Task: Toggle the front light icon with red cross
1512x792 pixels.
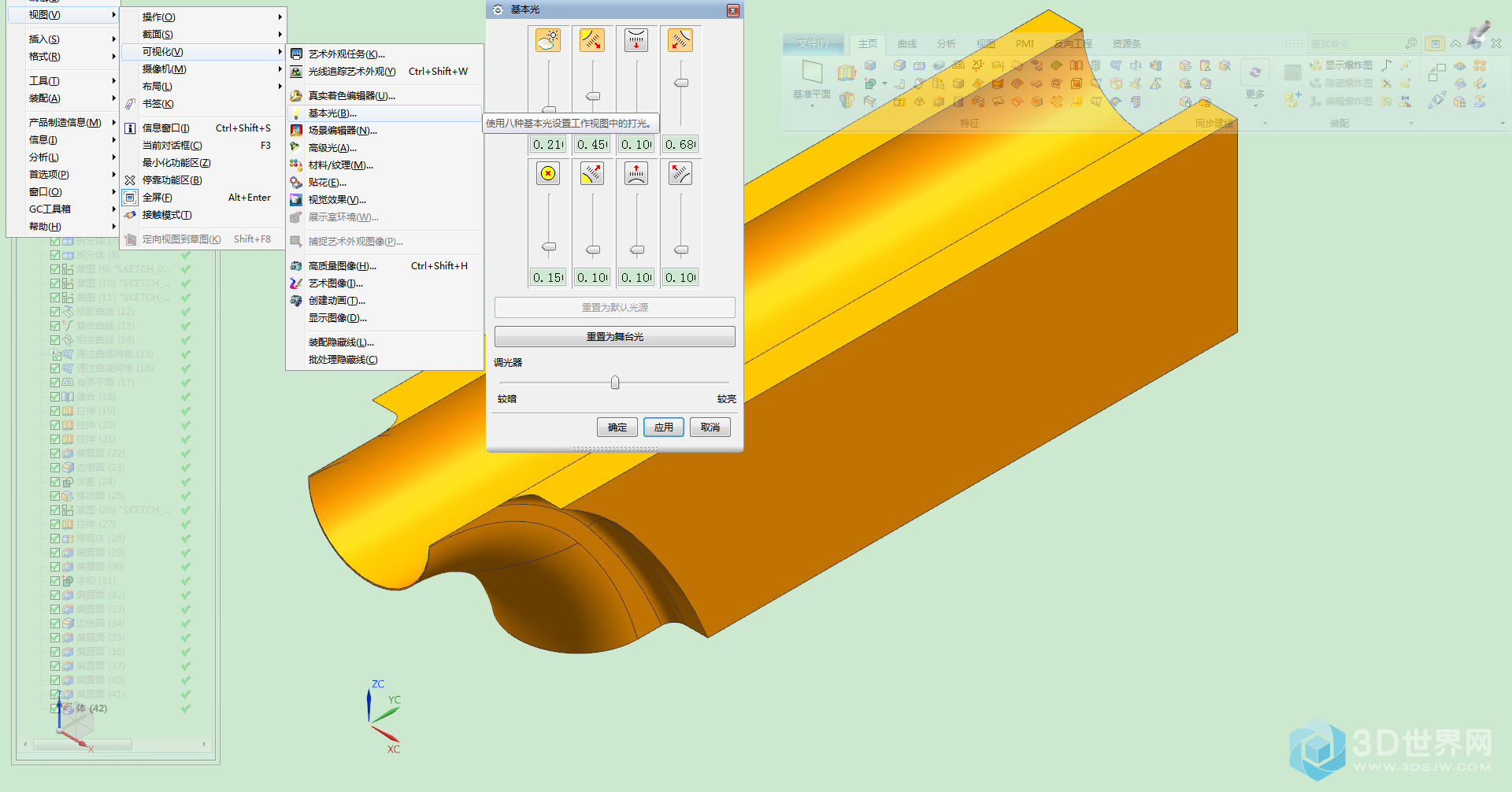Action: (x=548, y=173)
